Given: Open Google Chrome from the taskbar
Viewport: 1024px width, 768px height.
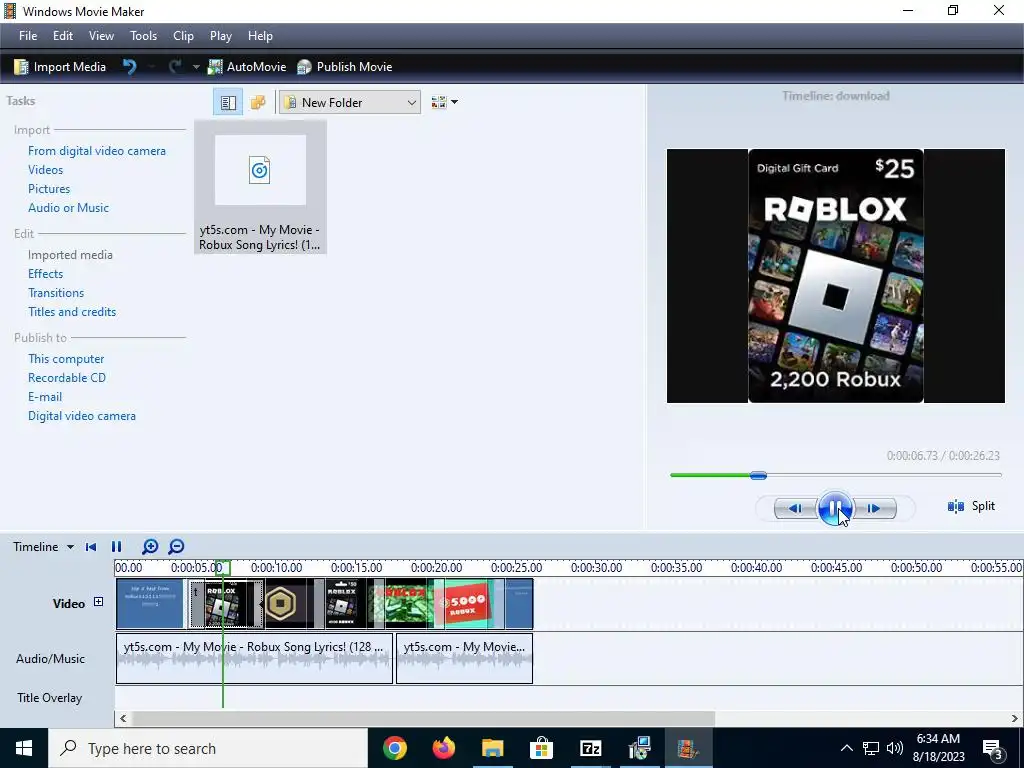Looking at the screenshot, I should click(x=395, y=748).
